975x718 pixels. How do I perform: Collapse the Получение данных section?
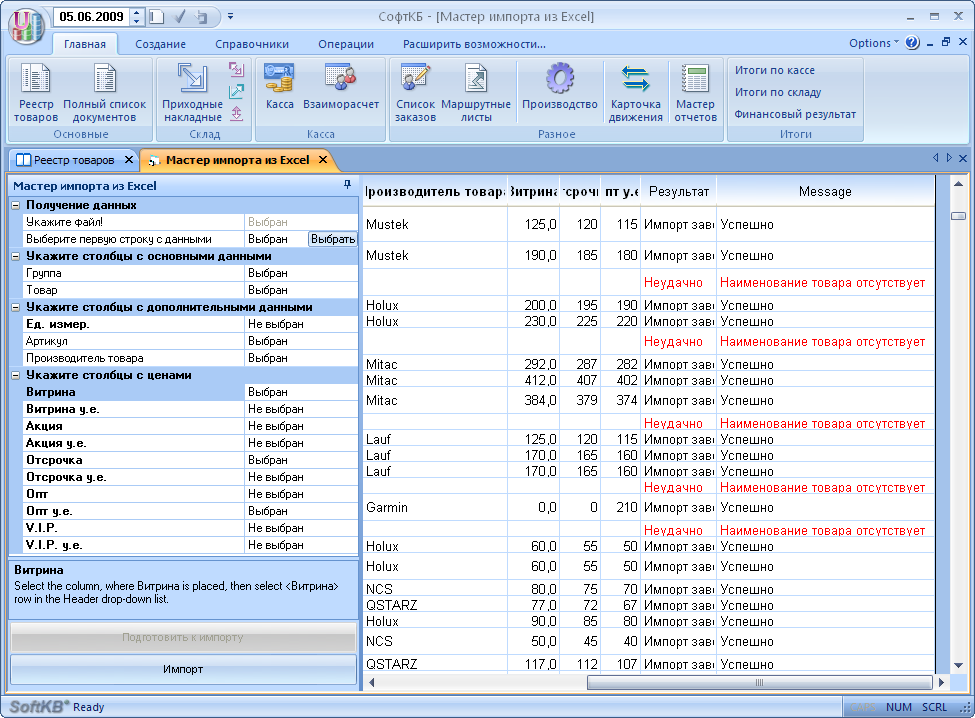(x=16, y=205)
